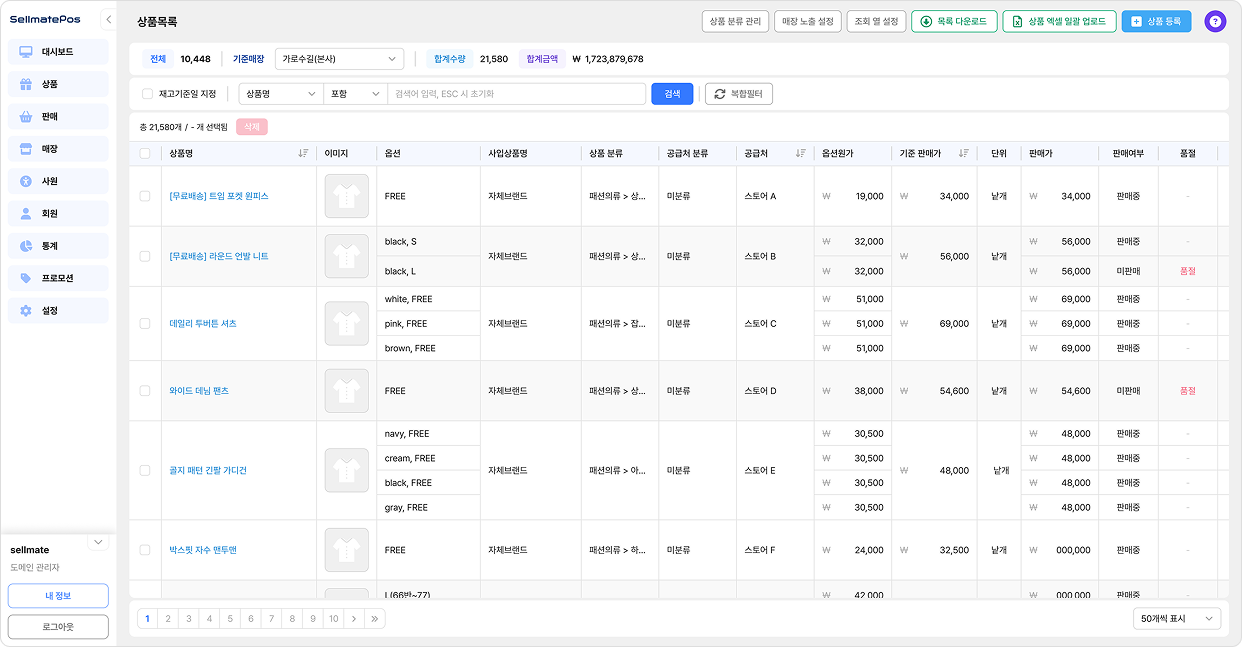Check the 와이드 데님 팬츠 row checkbox
This screenshot has height=647, width=1242.
coord(145,391)
